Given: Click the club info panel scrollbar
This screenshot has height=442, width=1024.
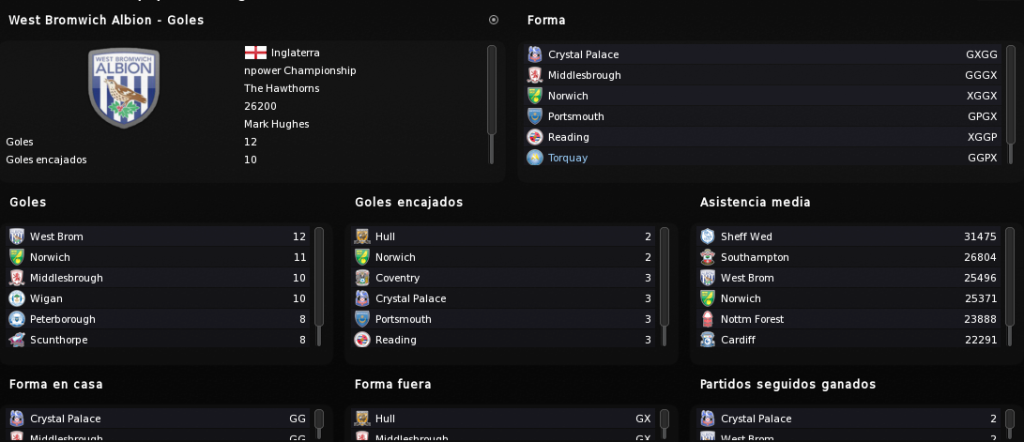Looking at the screenshot, I should pyautogui.click(x=492, y=104).
